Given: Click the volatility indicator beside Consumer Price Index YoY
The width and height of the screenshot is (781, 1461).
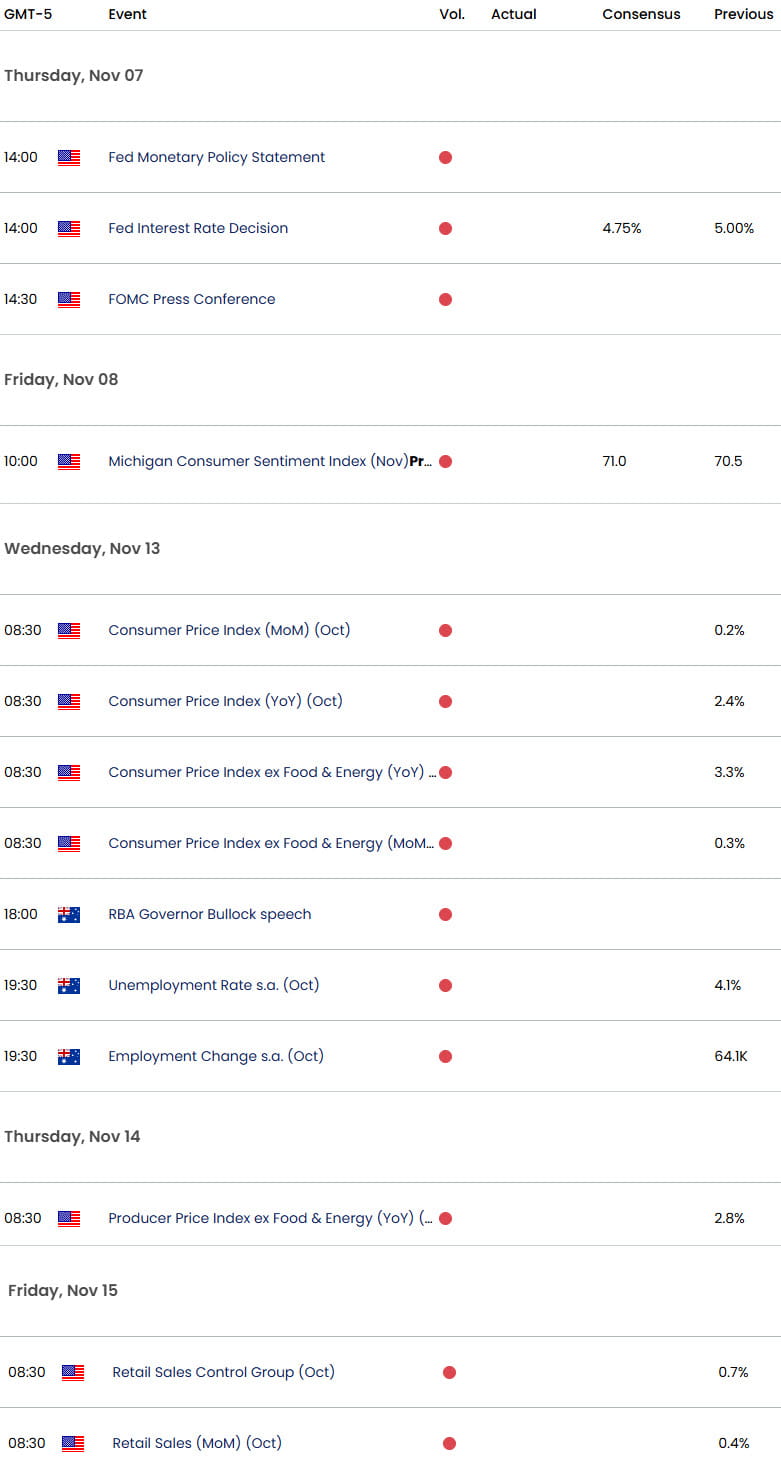Looking at the screenshot, I should tap(445, 701).
